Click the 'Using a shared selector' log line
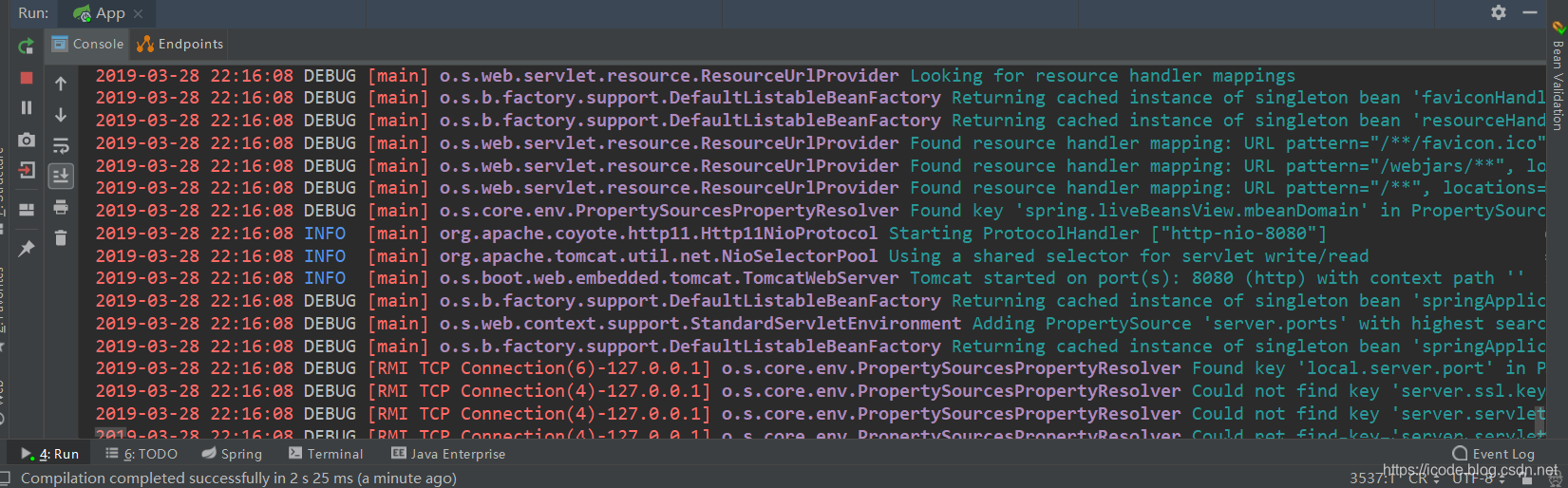This screenshot has width=1568, height=488. (732, 255)
